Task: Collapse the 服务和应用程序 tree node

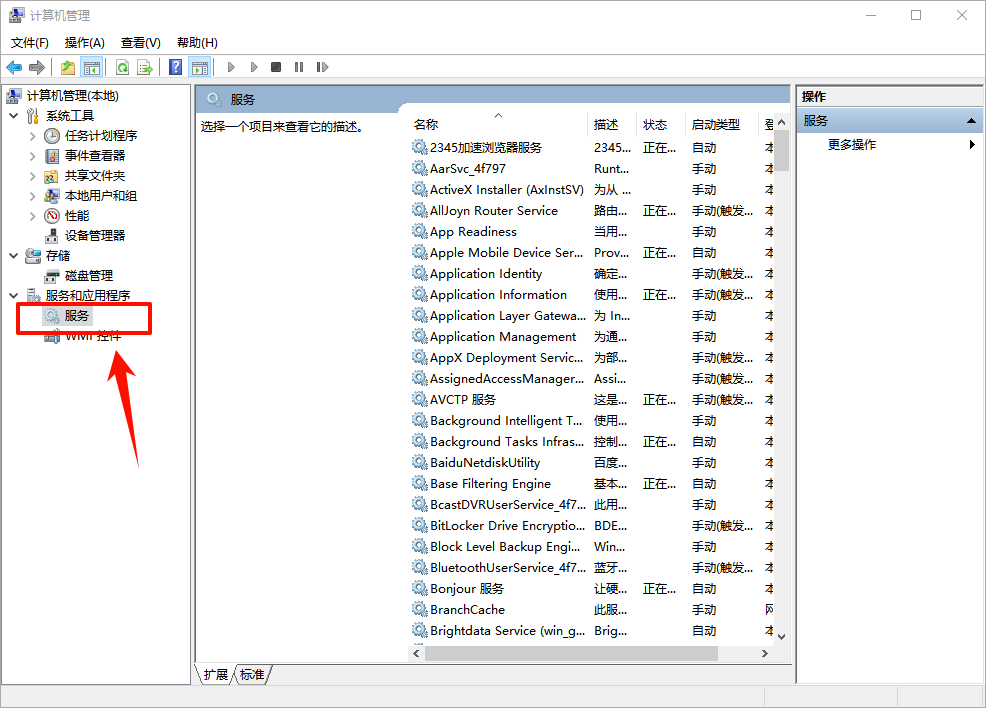Action: click(x=14, y=296)
